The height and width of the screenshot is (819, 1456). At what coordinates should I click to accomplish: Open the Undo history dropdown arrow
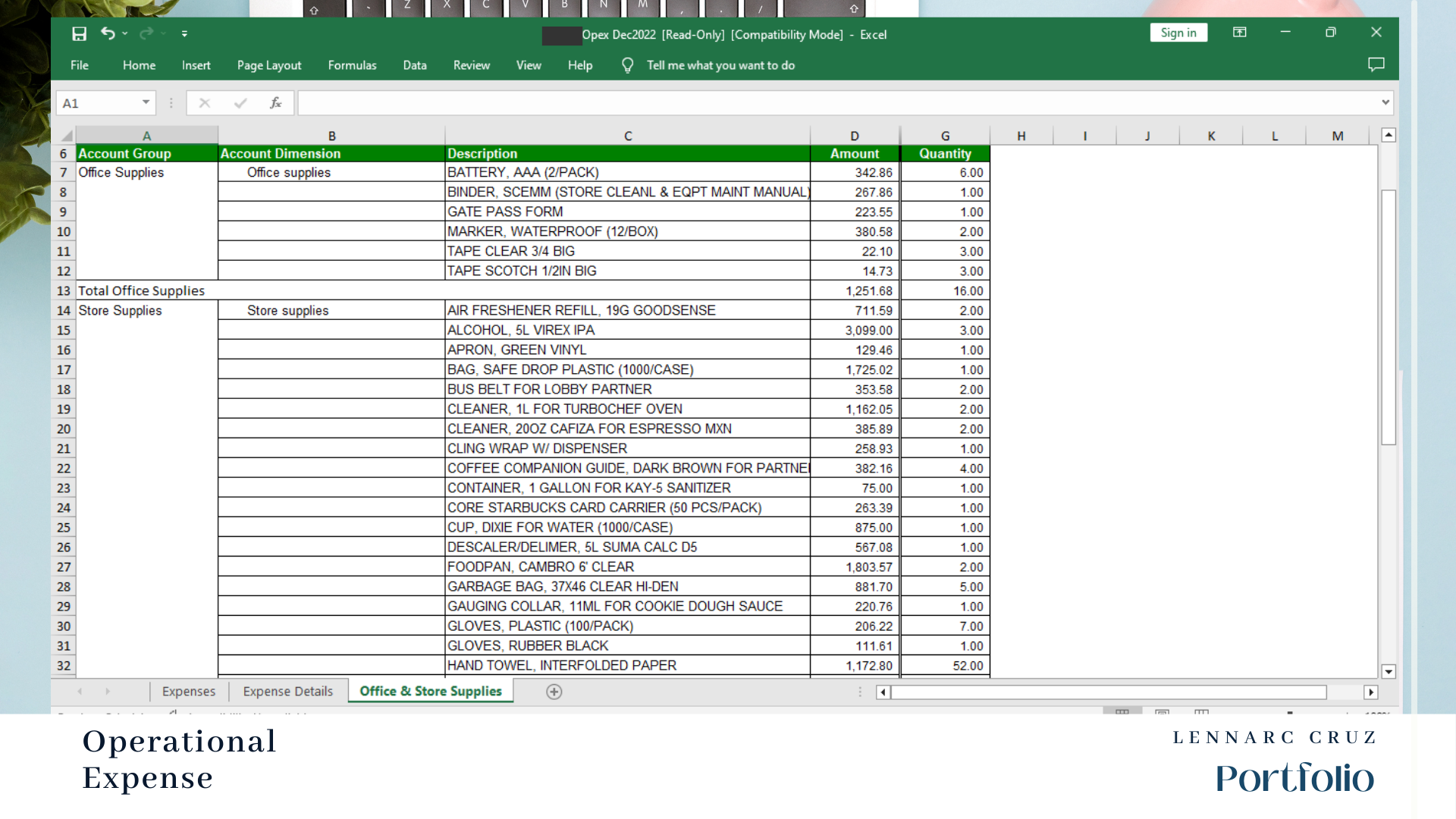tap(125, 33)
